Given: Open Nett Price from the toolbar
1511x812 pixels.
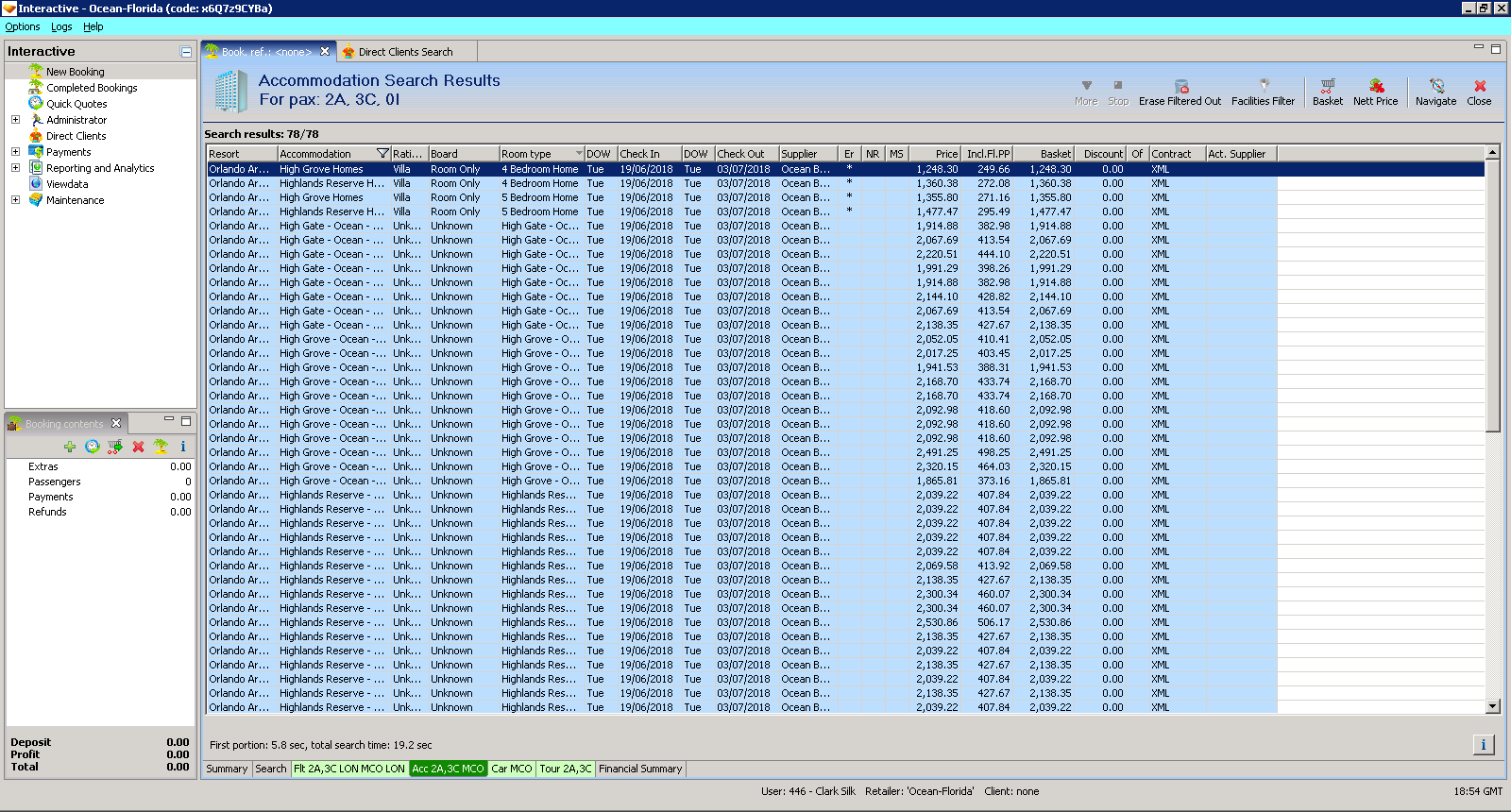Looking at the screenshot, I should [x=1375, y=86].
